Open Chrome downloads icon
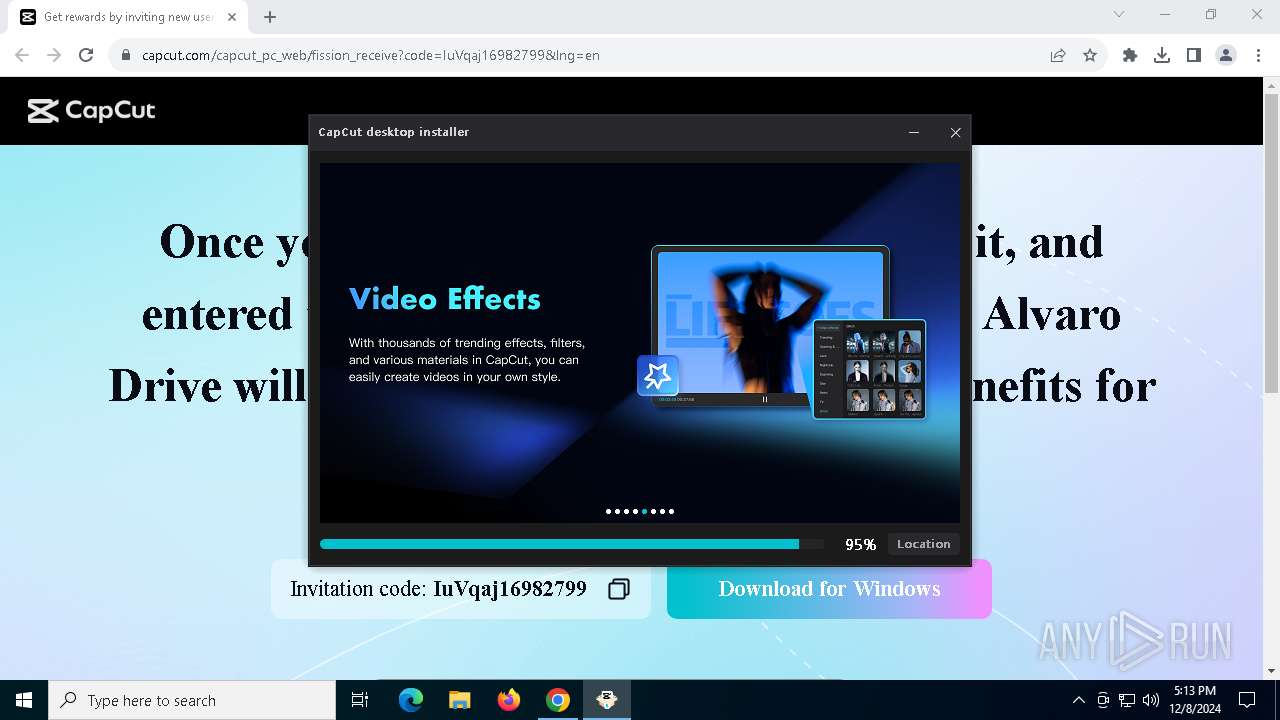1280x720 pixels. pyautogui.click(x=1162, y=55)
